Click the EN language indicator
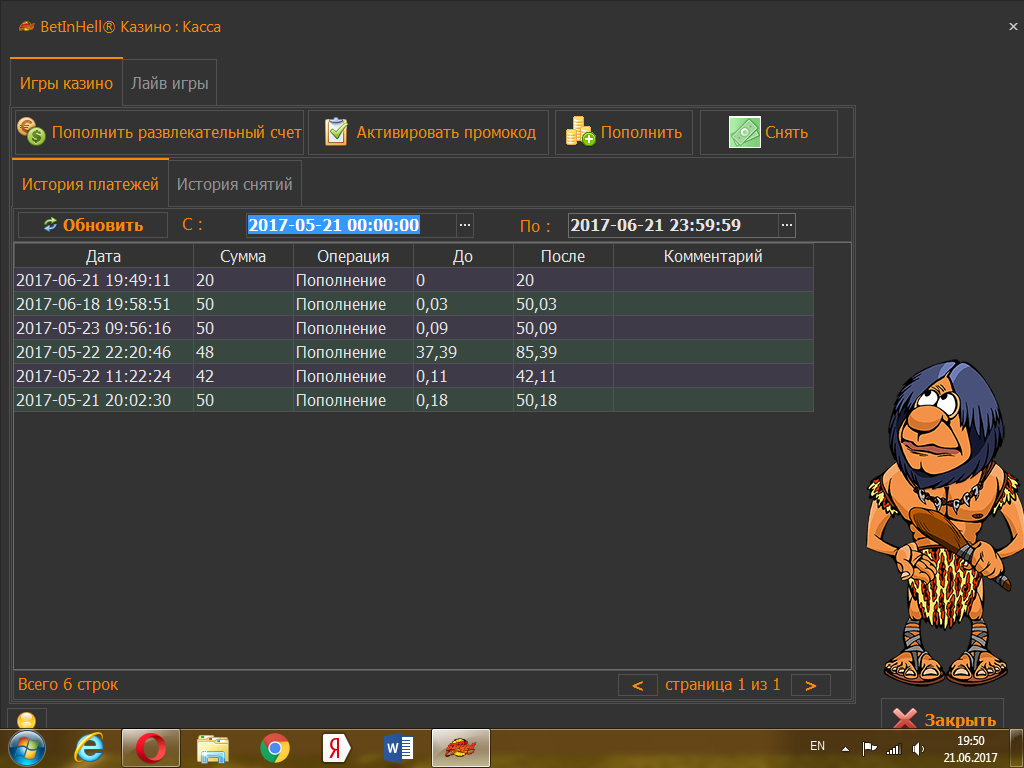This screenshot has width=1024, height=768. [x=817, y=746]
